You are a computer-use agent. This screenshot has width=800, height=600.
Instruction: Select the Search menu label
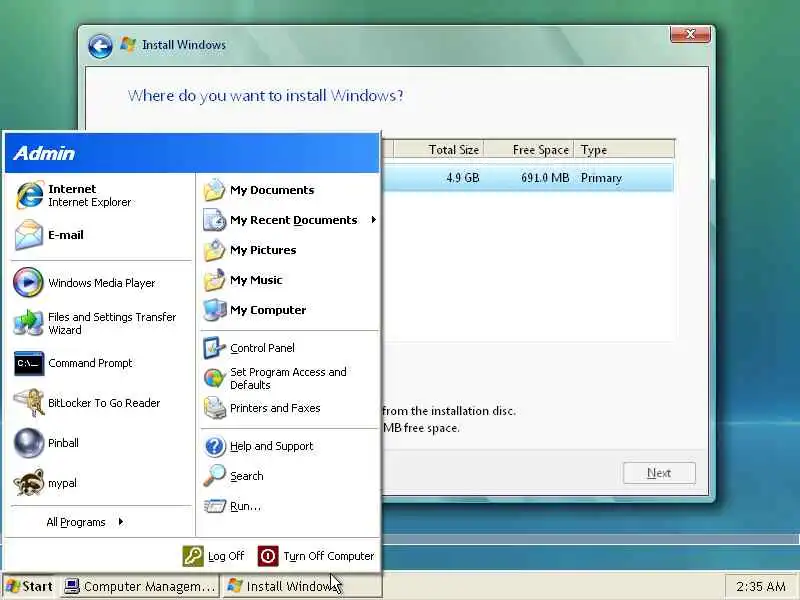[x=246, y=476]
